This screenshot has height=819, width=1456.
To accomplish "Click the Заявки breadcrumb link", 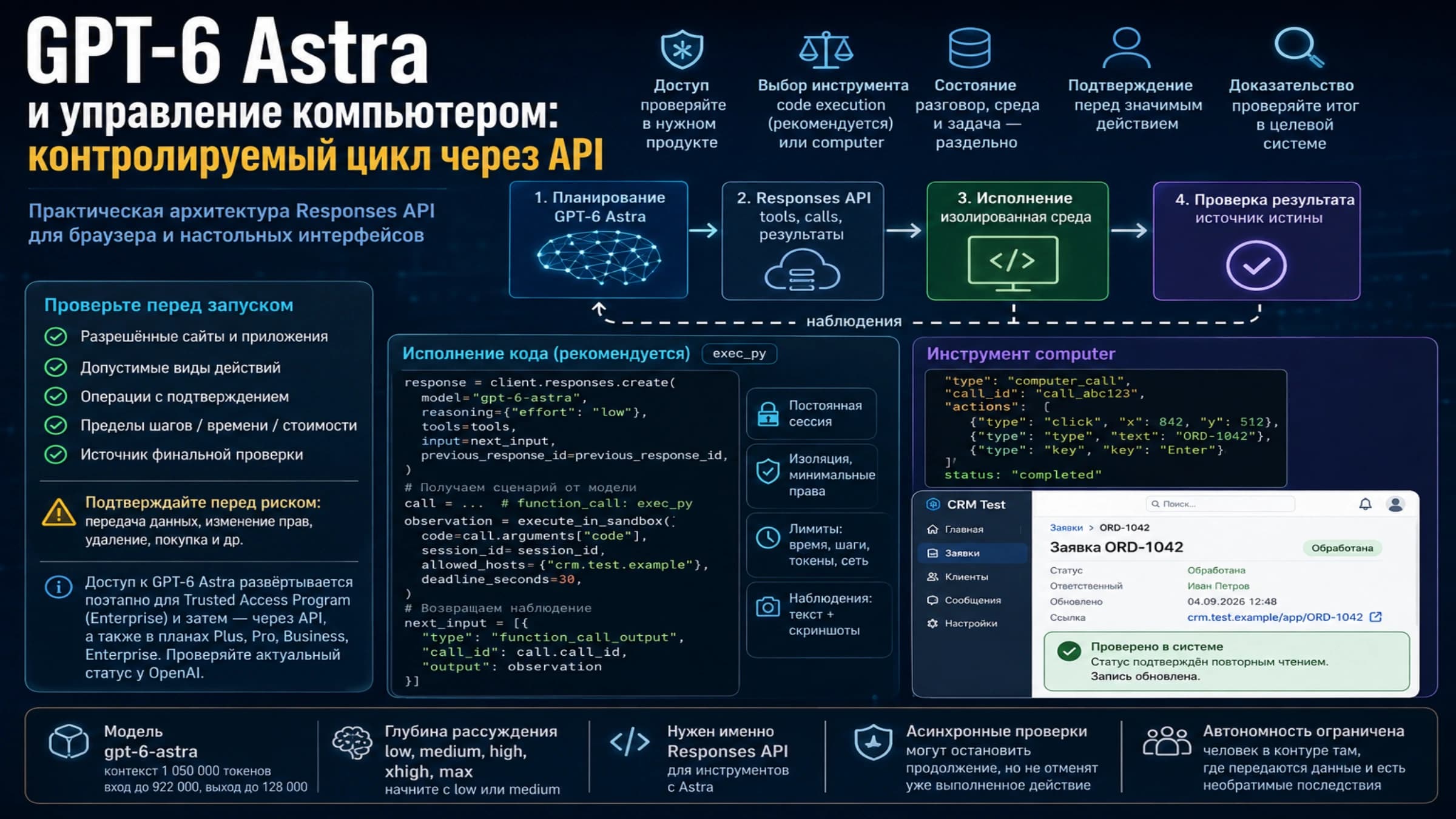I will coord(1066,528).
